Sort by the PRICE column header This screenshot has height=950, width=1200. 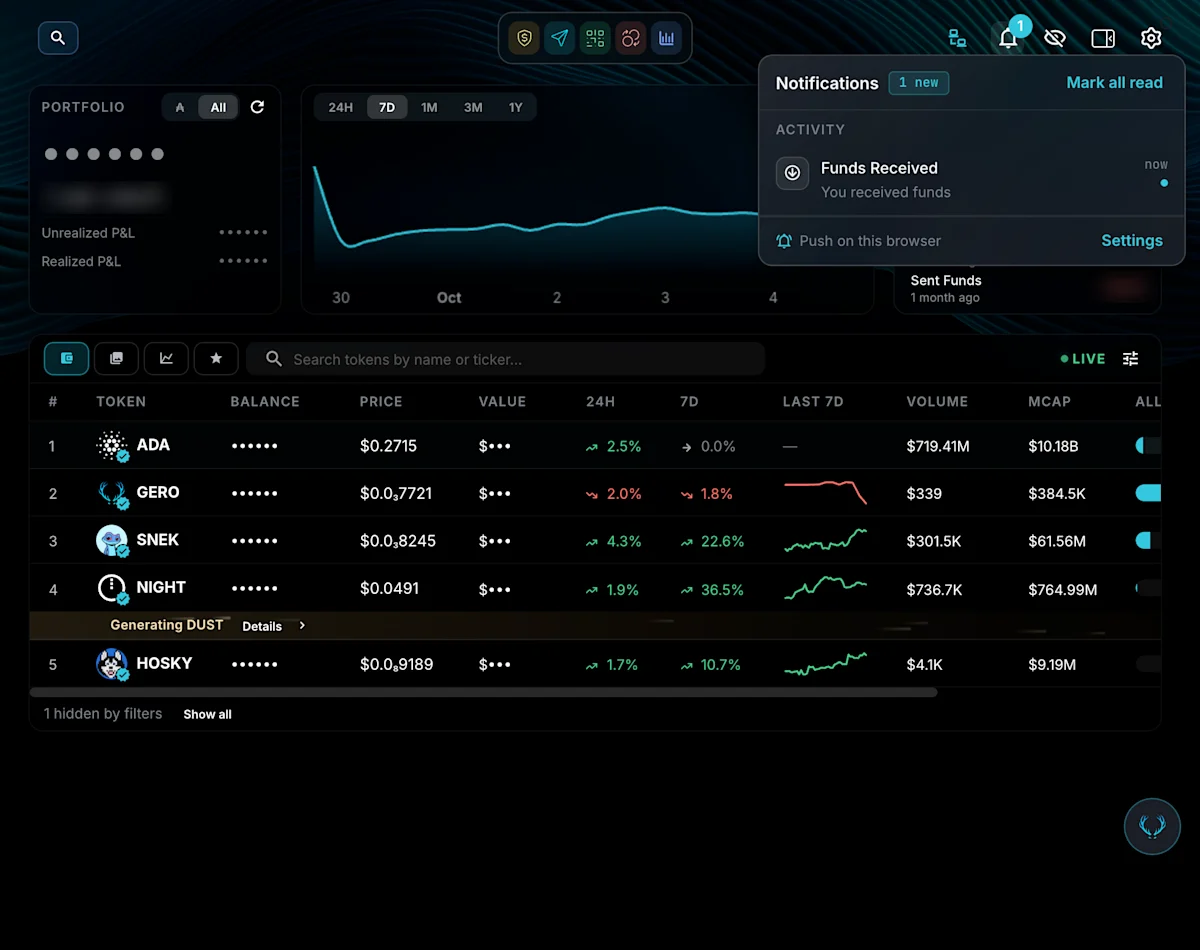(381, 401)
